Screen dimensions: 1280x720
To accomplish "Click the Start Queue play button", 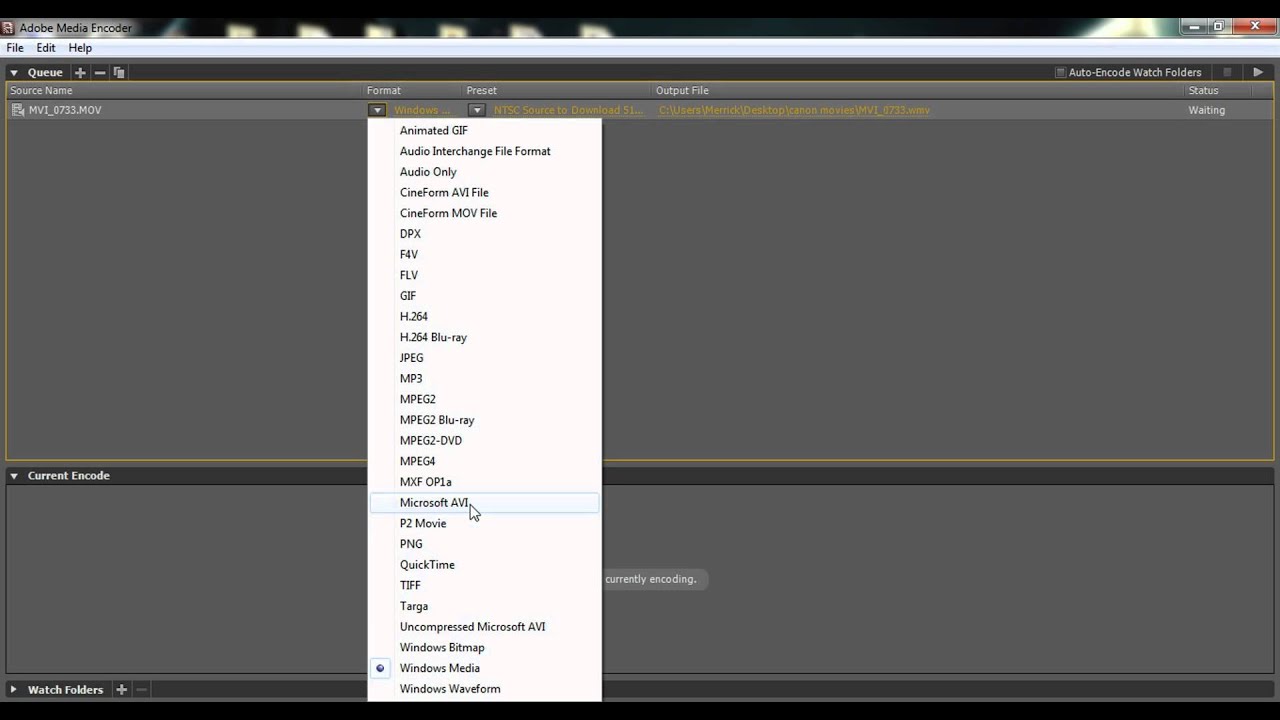I will pyautogui.click(x=1258, y=72).
